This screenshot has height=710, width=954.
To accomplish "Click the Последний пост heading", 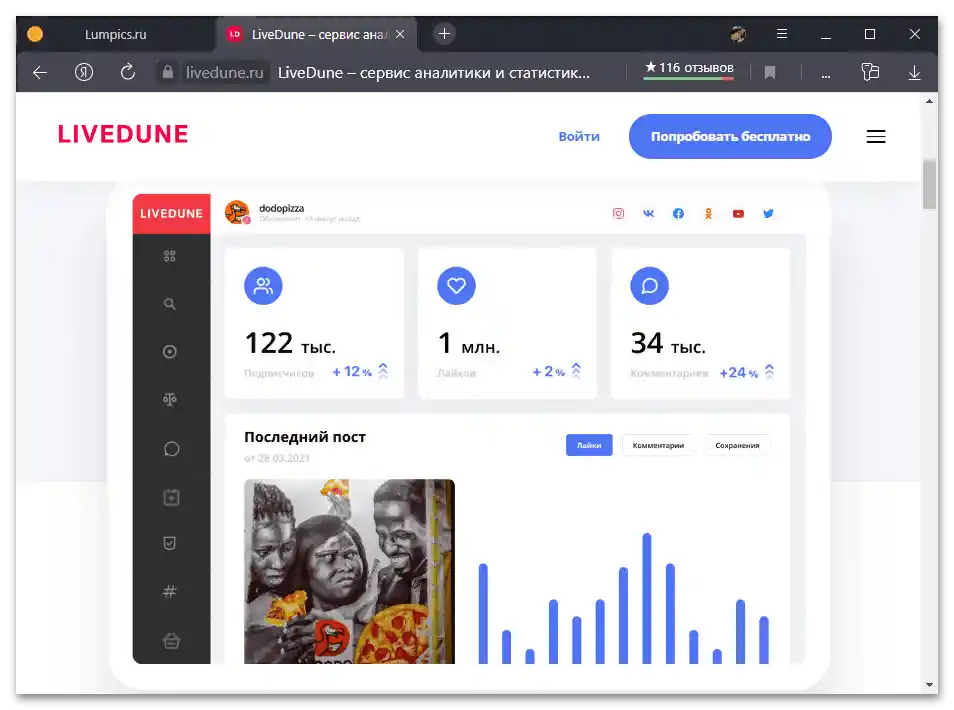I will (x=305, y=437).
